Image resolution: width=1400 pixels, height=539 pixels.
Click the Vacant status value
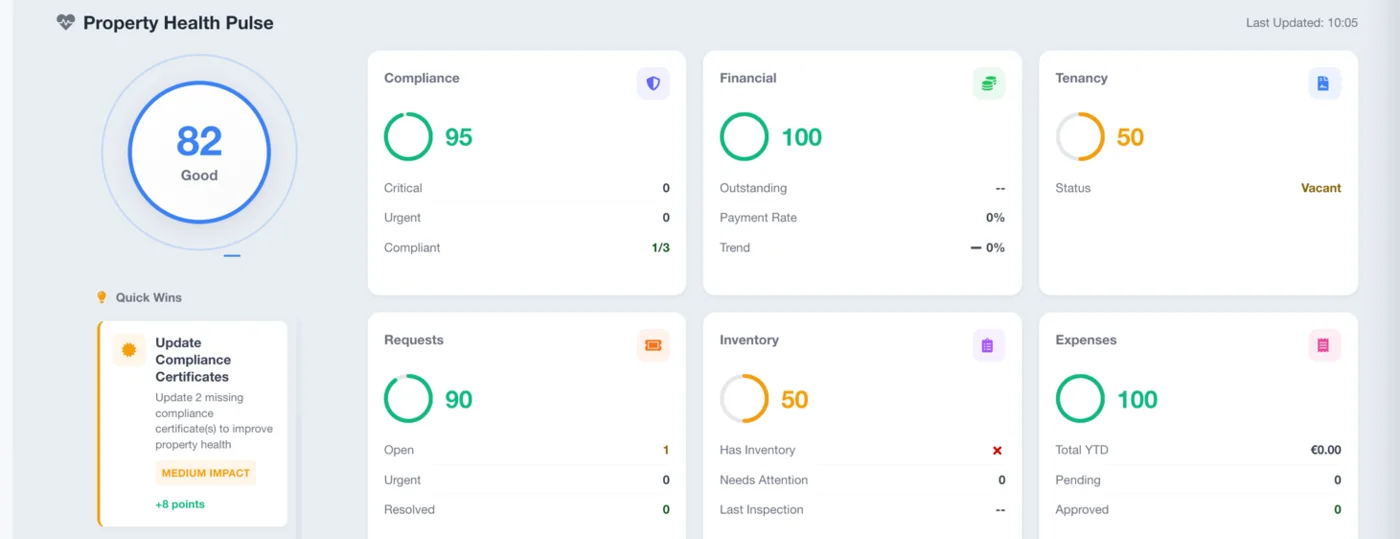click(x=1321, y=188)
